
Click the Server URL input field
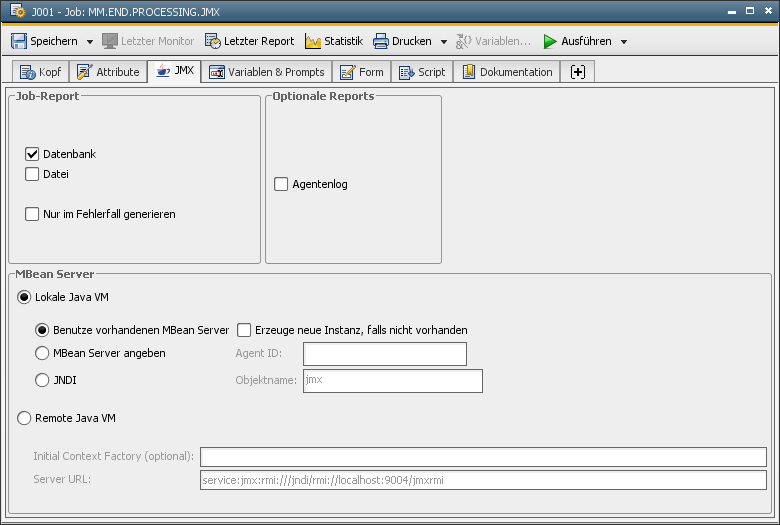483,480
